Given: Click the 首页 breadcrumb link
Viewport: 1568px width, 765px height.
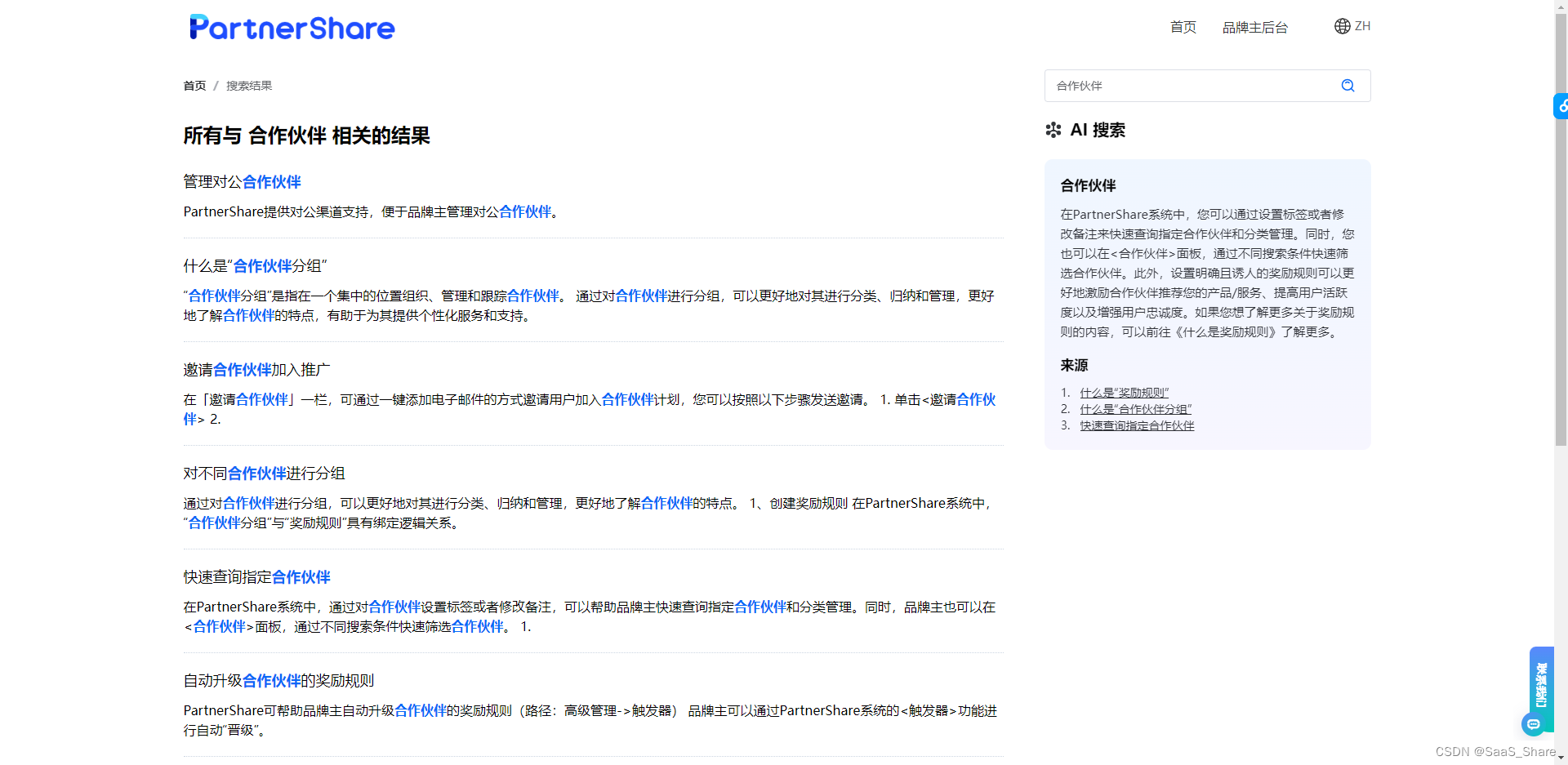Looking at the screenshot, I should click(194, 85).
